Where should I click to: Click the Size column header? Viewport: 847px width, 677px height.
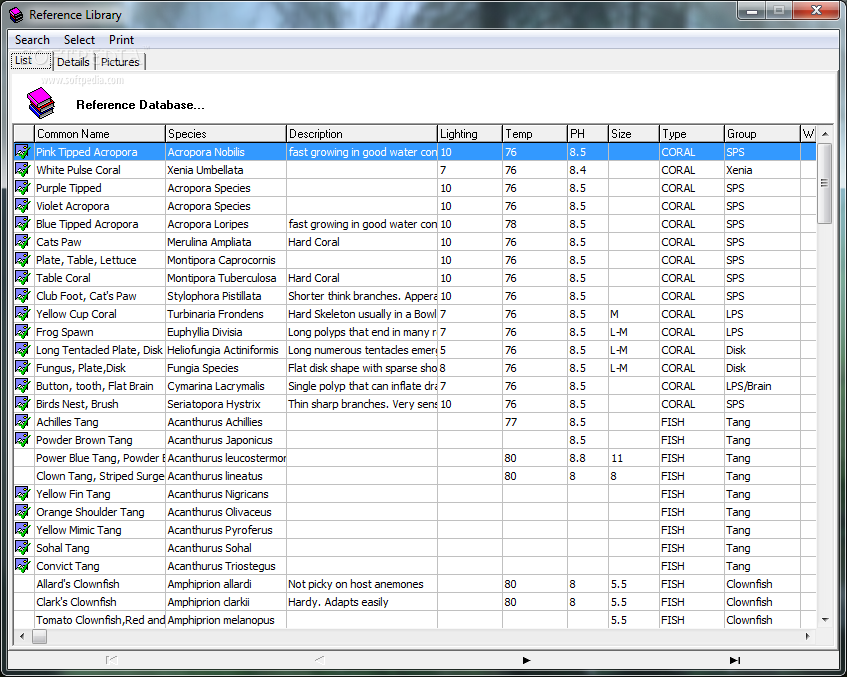(634, 133)
